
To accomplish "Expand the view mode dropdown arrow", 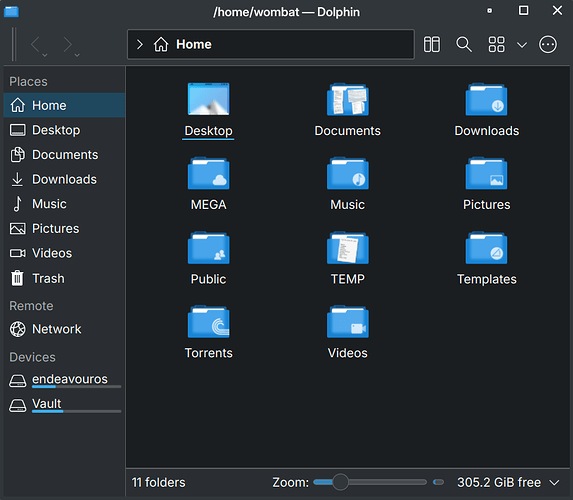I will coord(522,45).
